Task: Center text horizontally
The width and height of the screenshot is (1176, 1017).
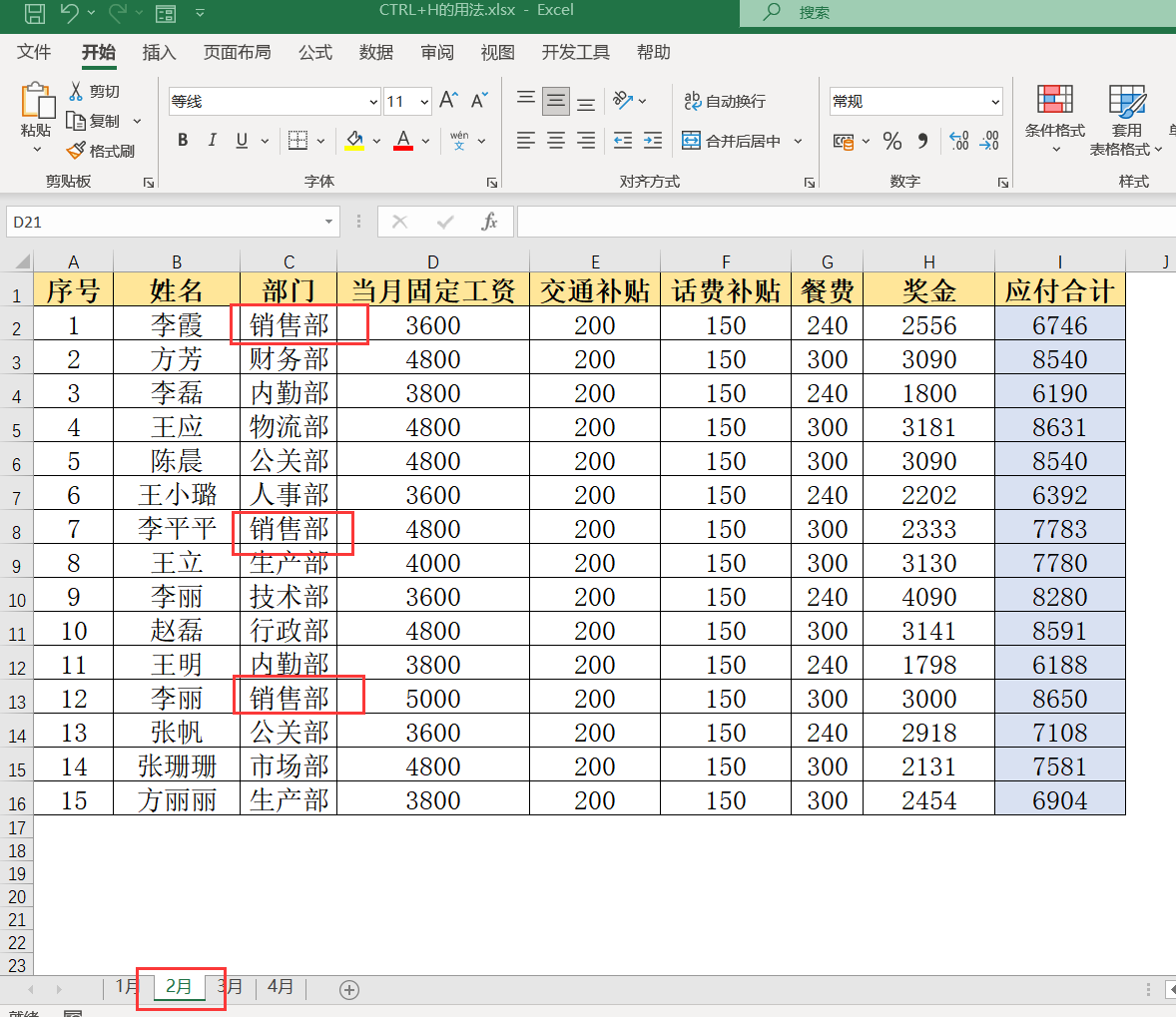Action: 556,141
